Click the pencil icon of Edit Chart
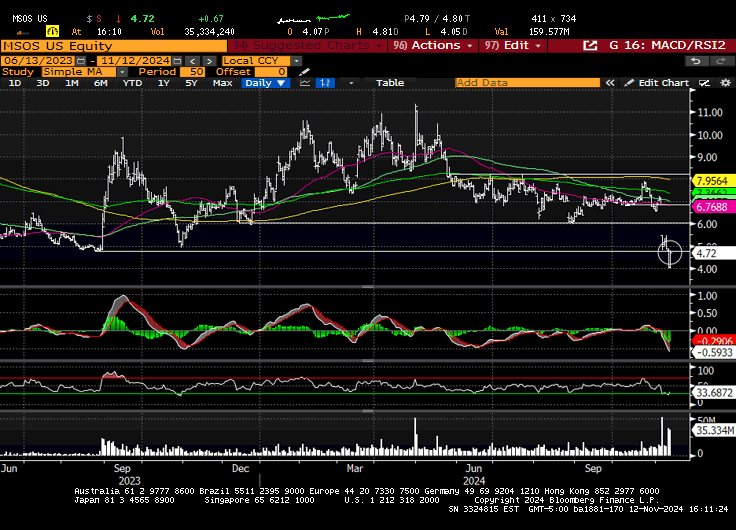Viewport: 736px width, 530px height. pos(629,83)
